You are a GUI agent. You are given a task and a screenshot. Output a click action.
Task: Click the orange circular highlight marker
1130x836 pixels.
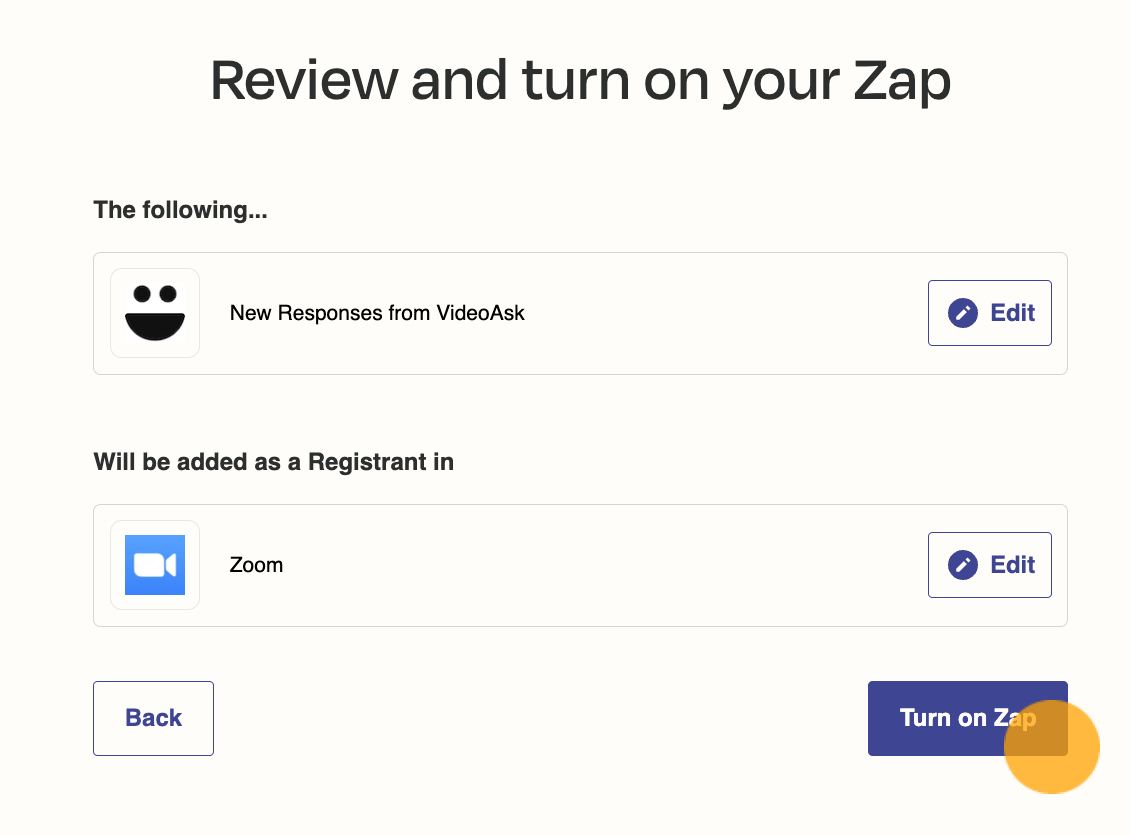pos(1051,747)
